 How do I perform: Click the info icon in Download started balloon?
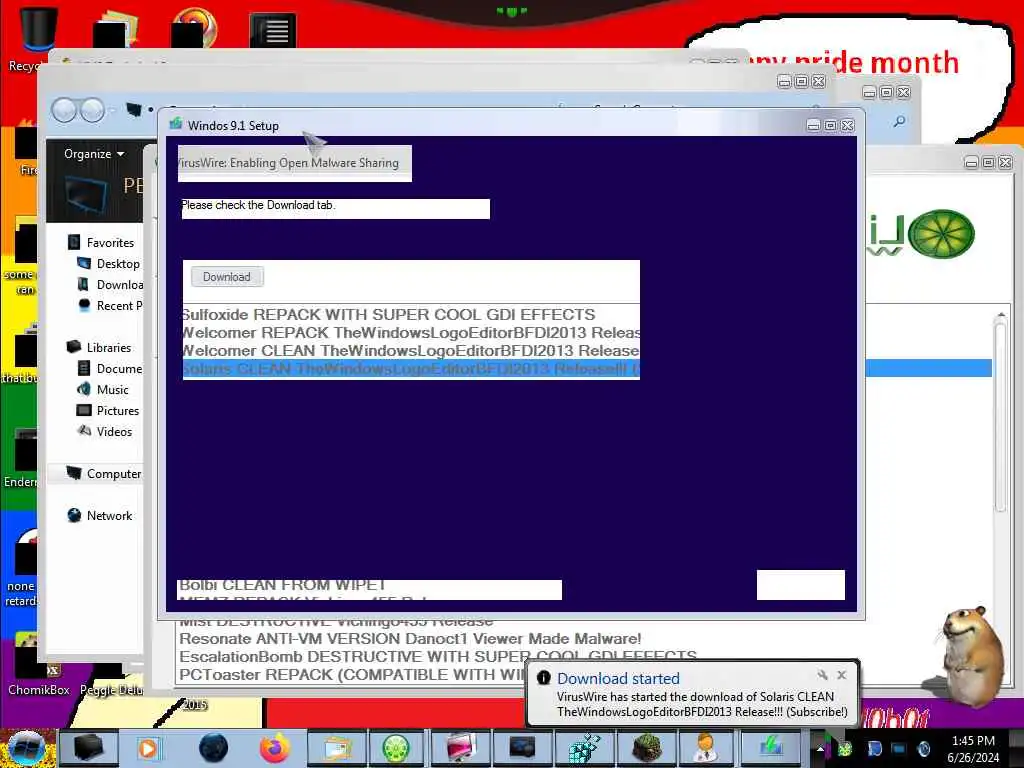[543, 677]
